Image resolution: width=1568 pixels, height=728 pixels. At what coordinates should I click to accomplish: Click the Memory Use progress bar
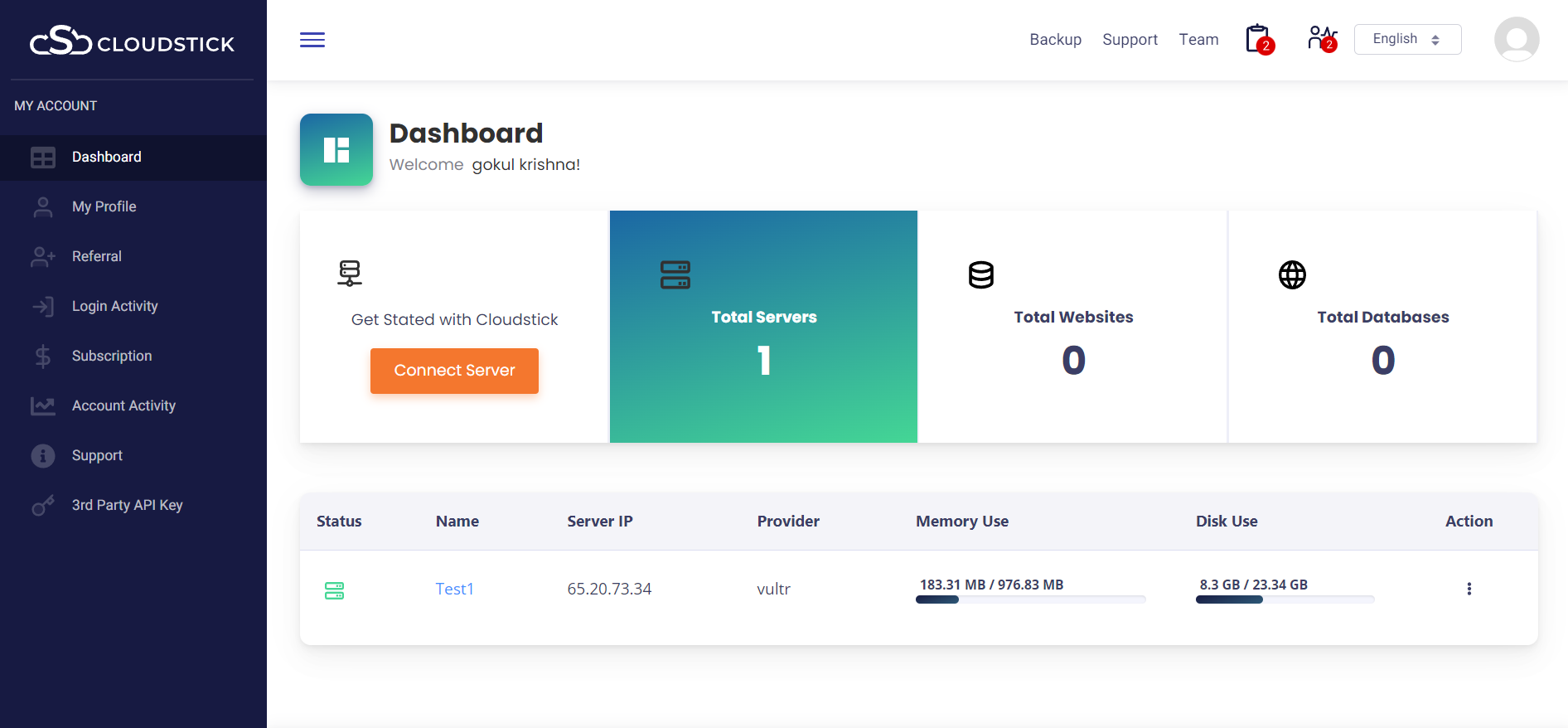(1030, 599)
